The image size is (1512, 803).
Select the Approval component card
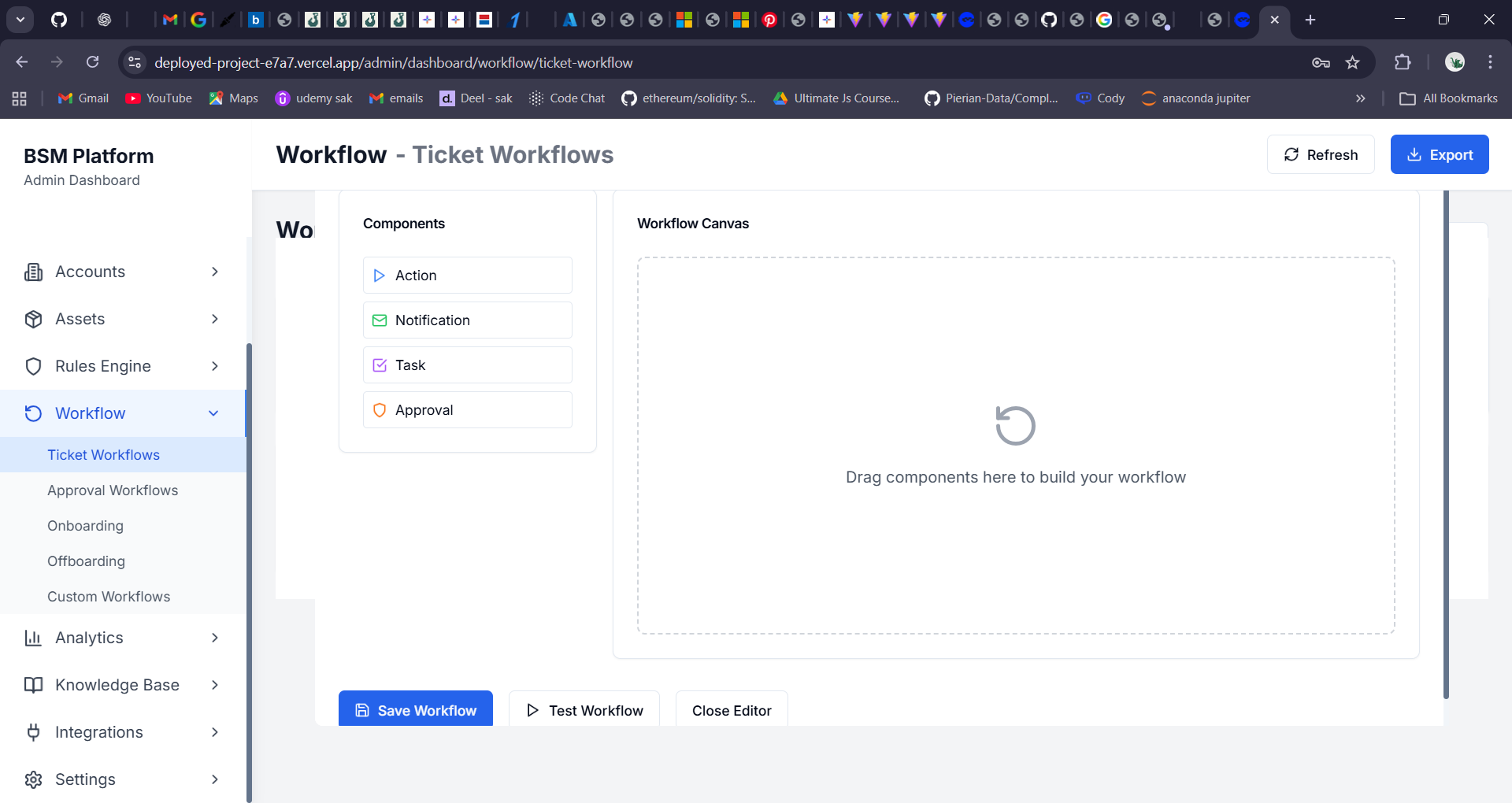click(468, 410)
